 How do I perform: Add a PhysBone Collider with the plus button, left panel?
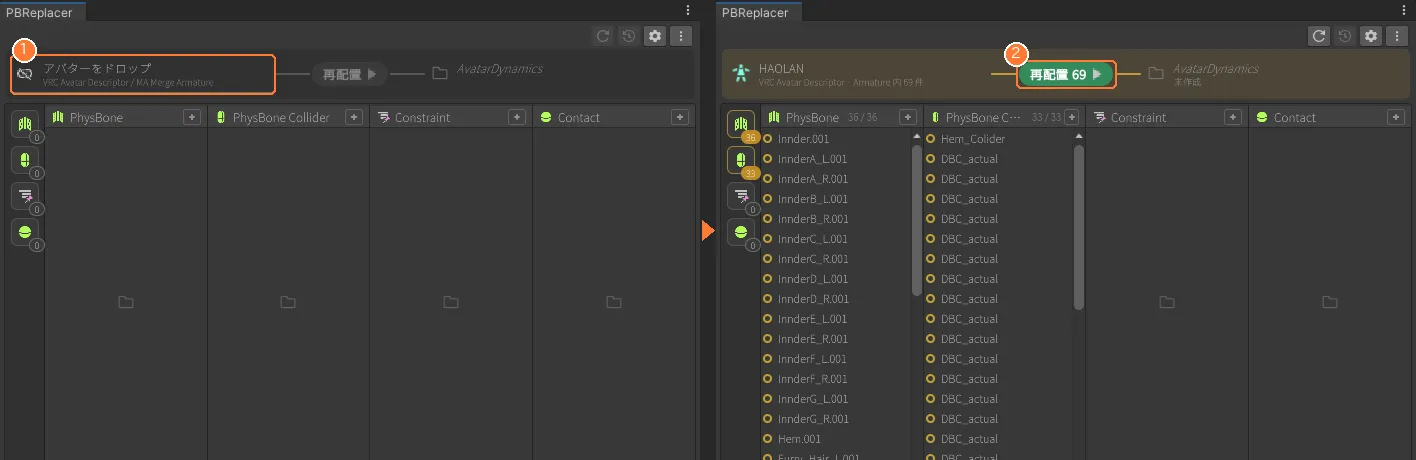354,117
